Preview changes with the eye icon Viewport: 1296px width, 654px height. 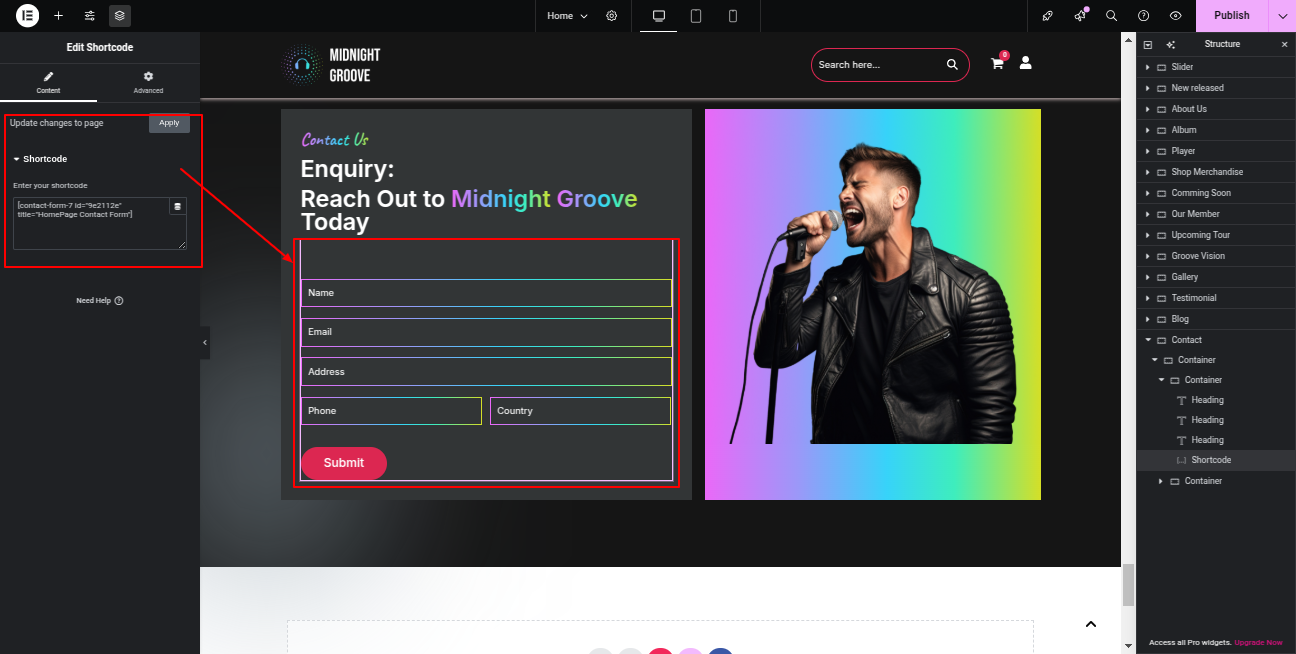(1176, 16)
